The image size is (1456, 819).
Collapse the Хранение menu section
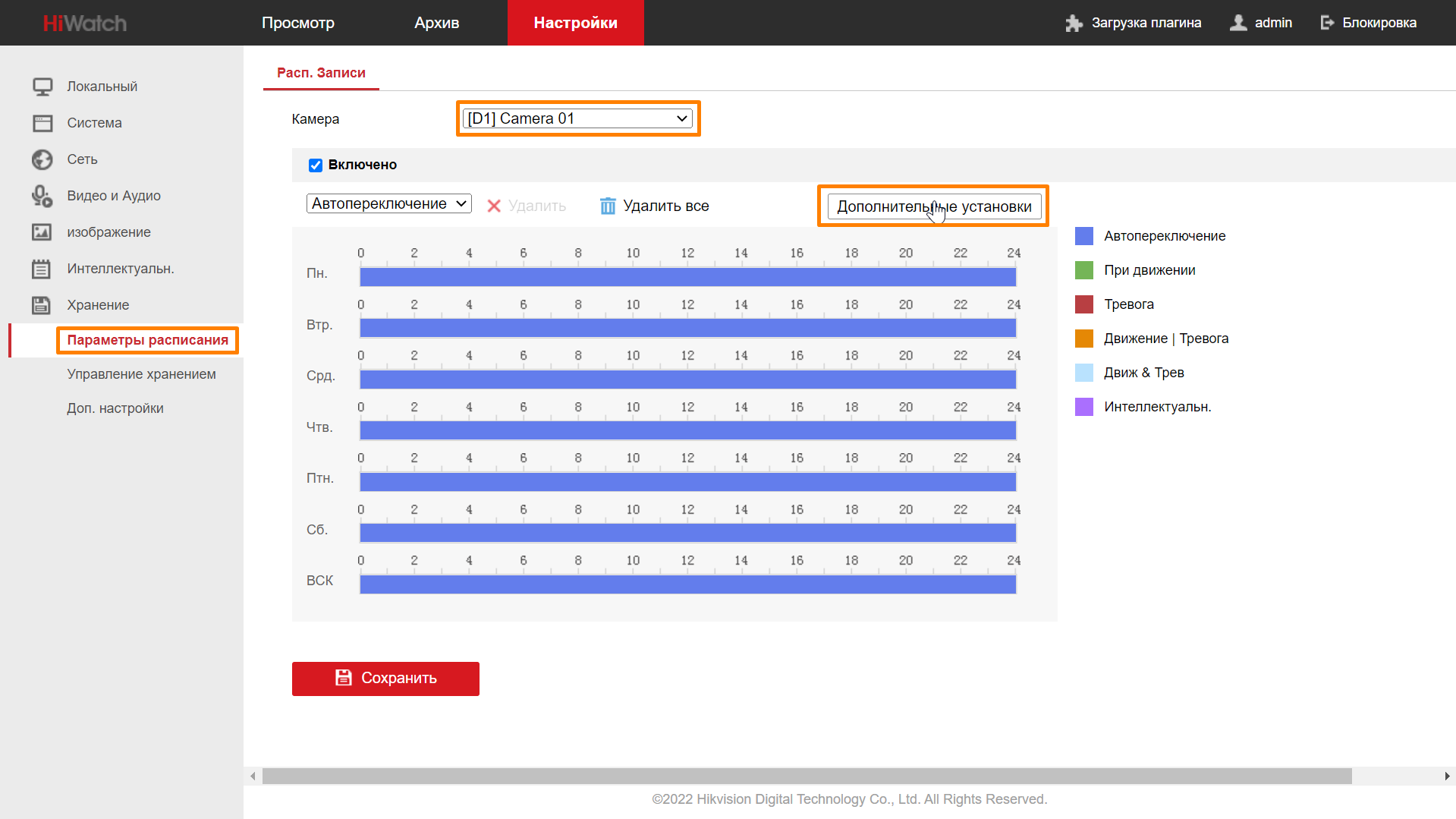pos(98,305)
